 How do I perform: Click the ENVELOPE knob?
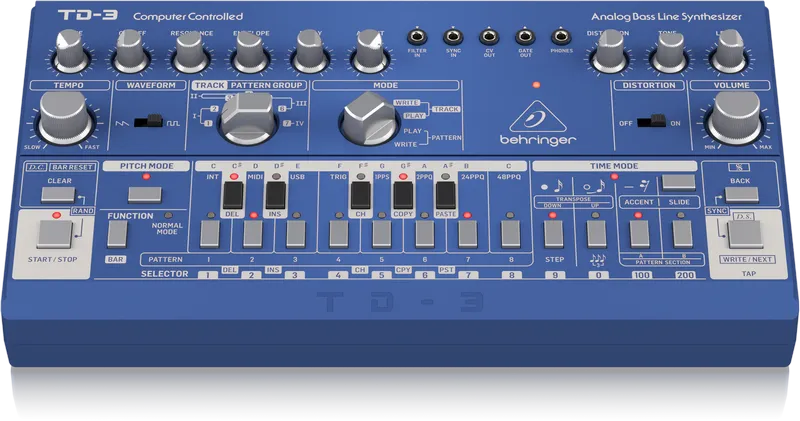click(250, 52)
